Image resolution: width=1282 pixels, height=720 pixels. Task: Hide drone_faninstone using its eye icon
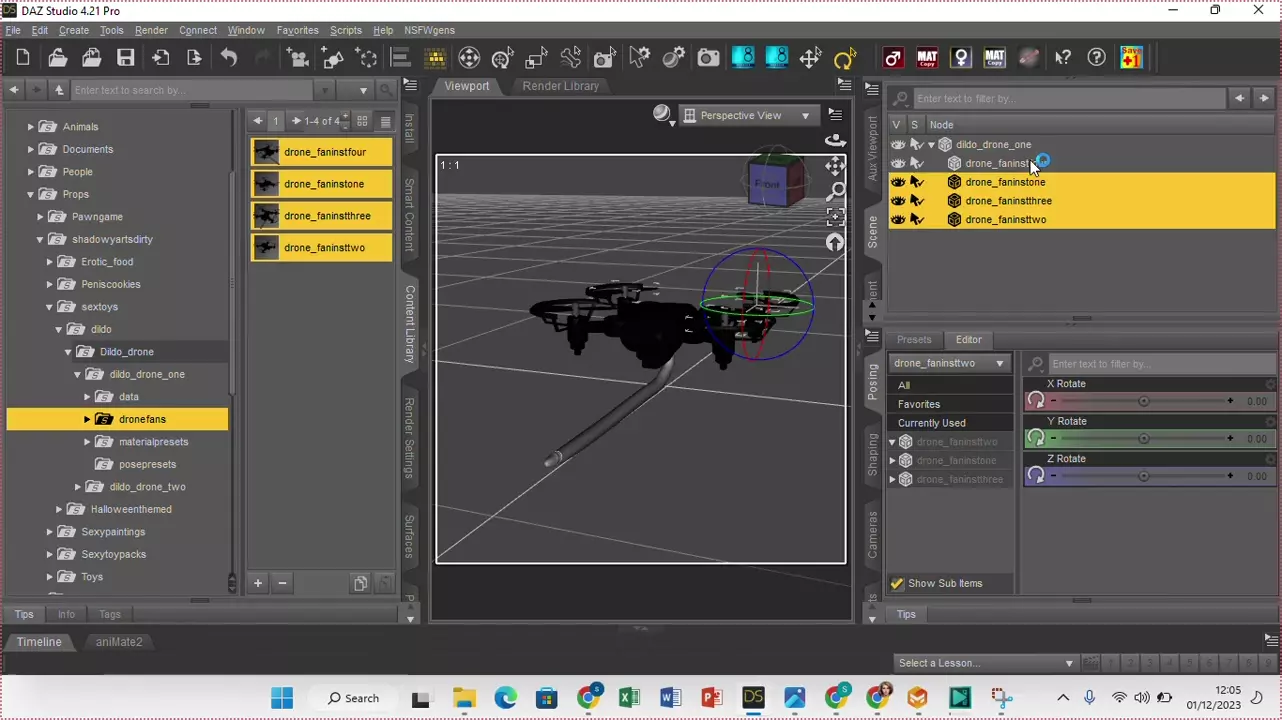click(897, 182)
